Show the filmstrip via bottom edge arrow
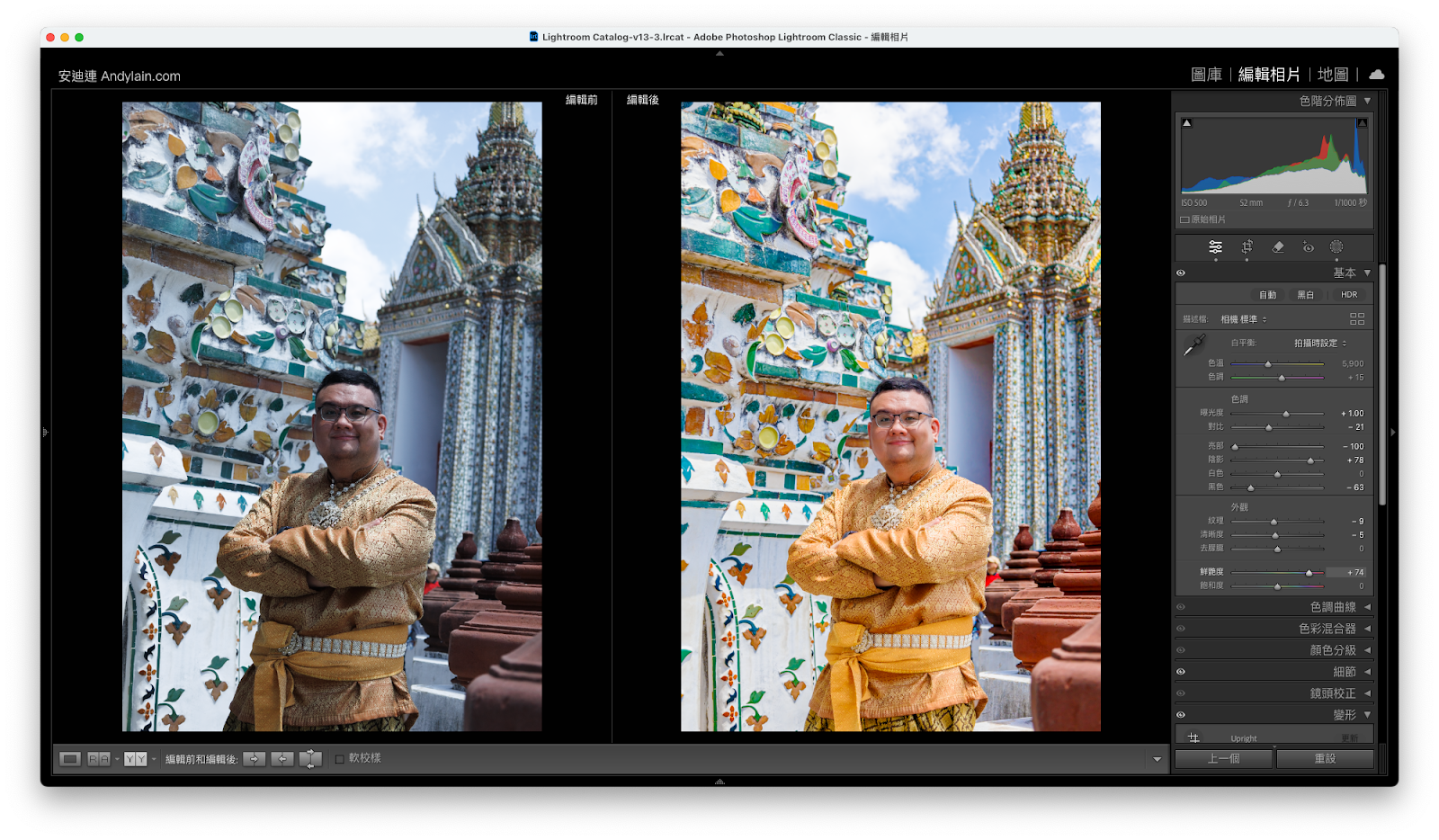The height and width of the screenshot is (840, 1439). [719, 782]
